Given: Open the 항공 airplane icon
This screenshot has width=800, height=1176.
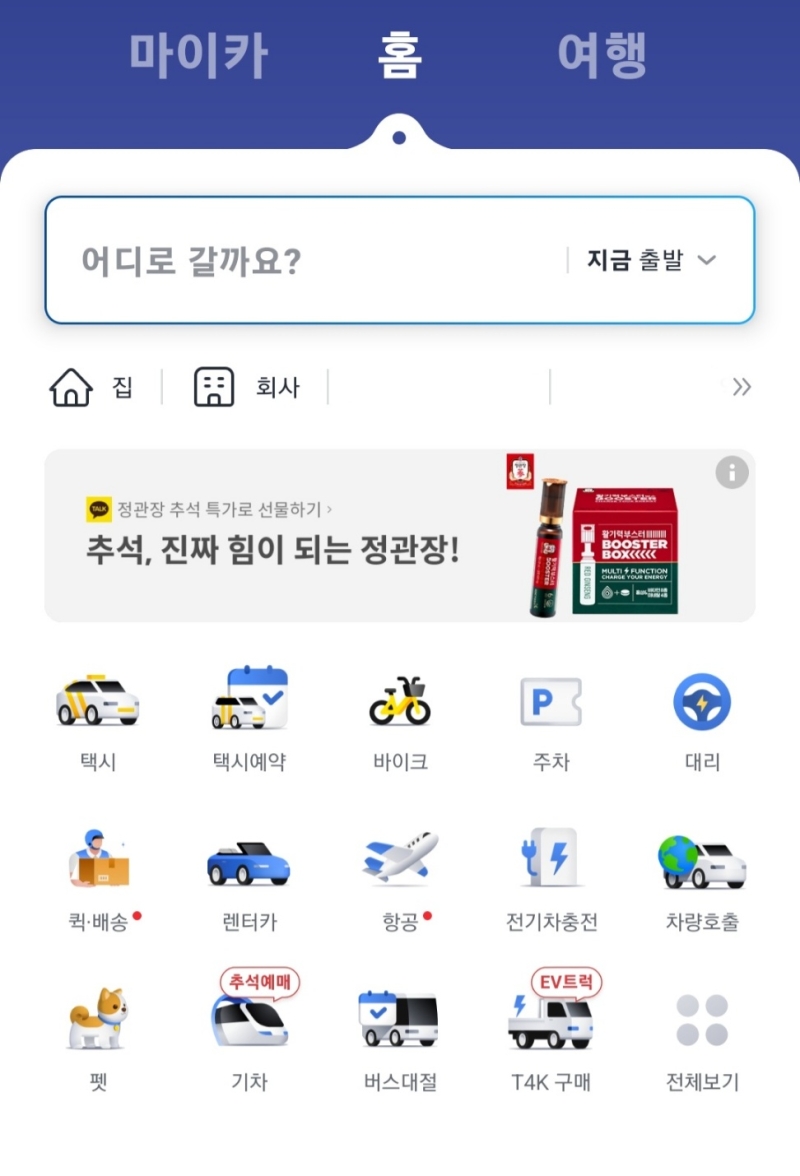Looking at the screenshot, I should pyautogui.click(x=400, y=856).
